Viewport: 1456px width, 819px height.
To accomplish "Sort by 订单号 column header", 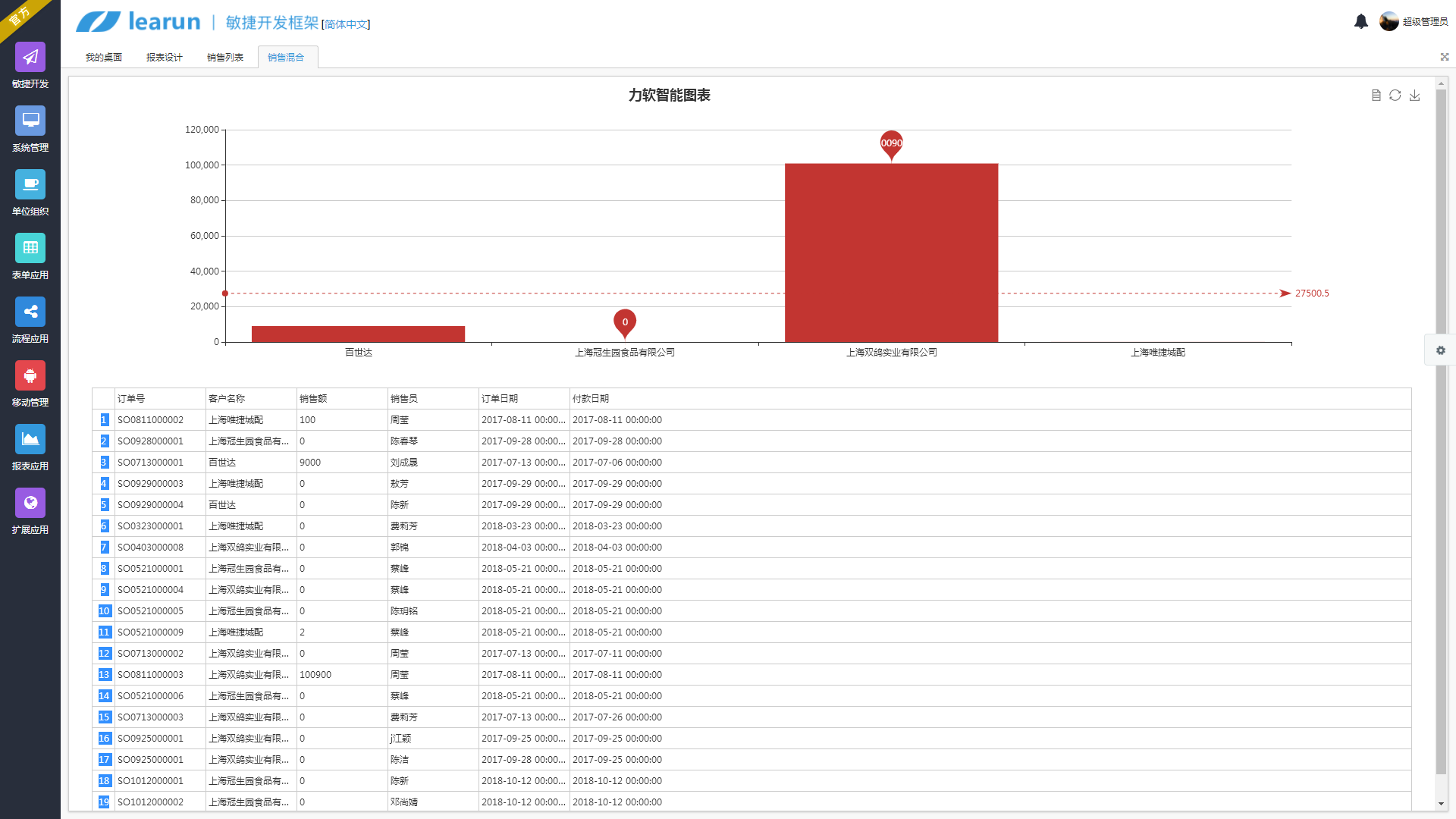I will (x=160, y=399).
